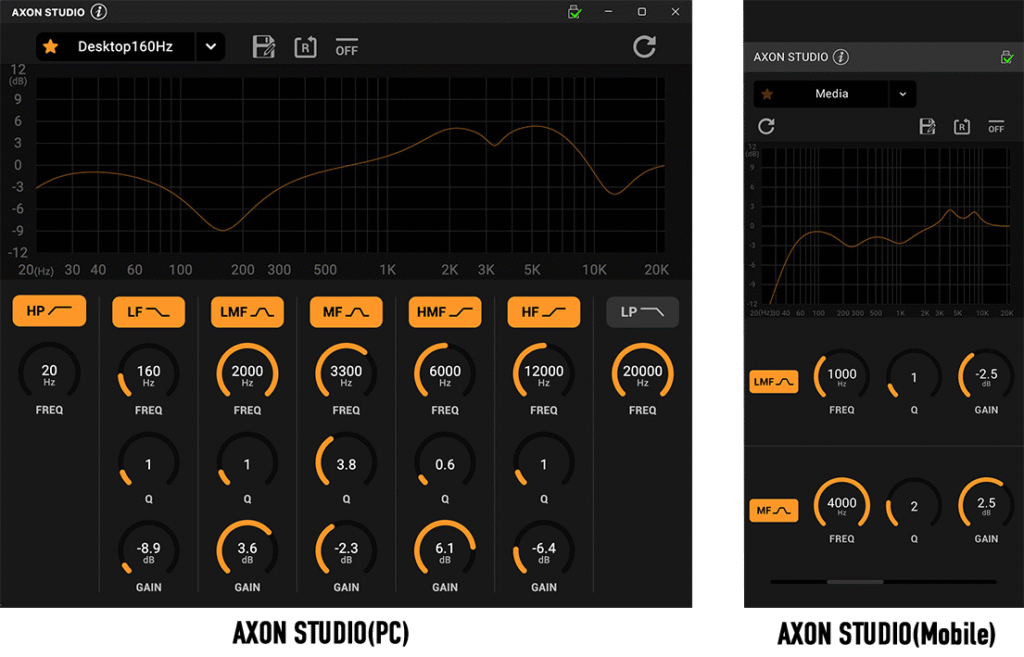Click the EQ curve graph in mobile app
Viewport: 1024px width, 657px height.
tap(886, 226)
